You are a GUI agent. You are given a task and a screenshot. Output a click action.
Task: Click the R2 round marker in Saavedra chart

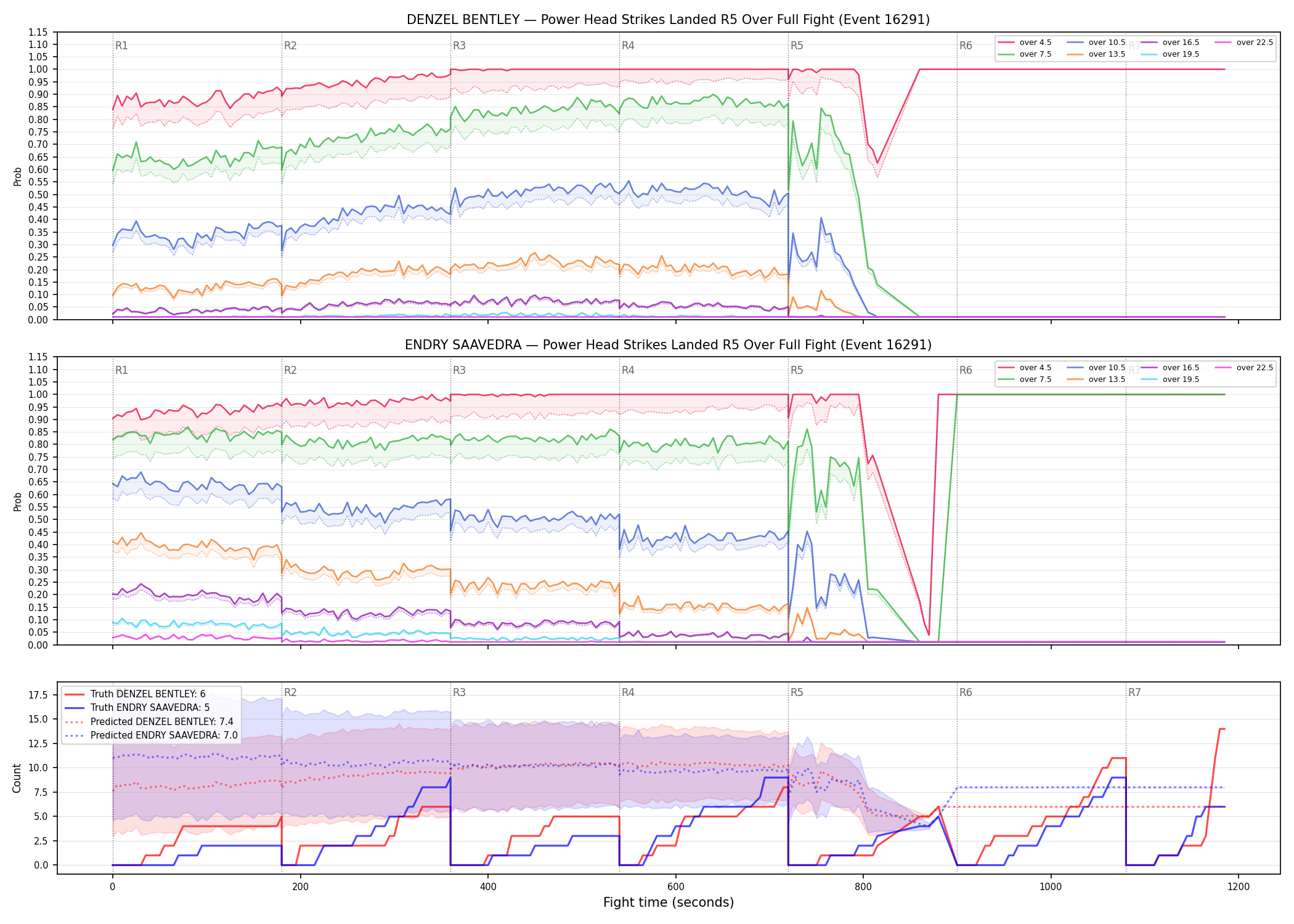(x=290, y=370)
